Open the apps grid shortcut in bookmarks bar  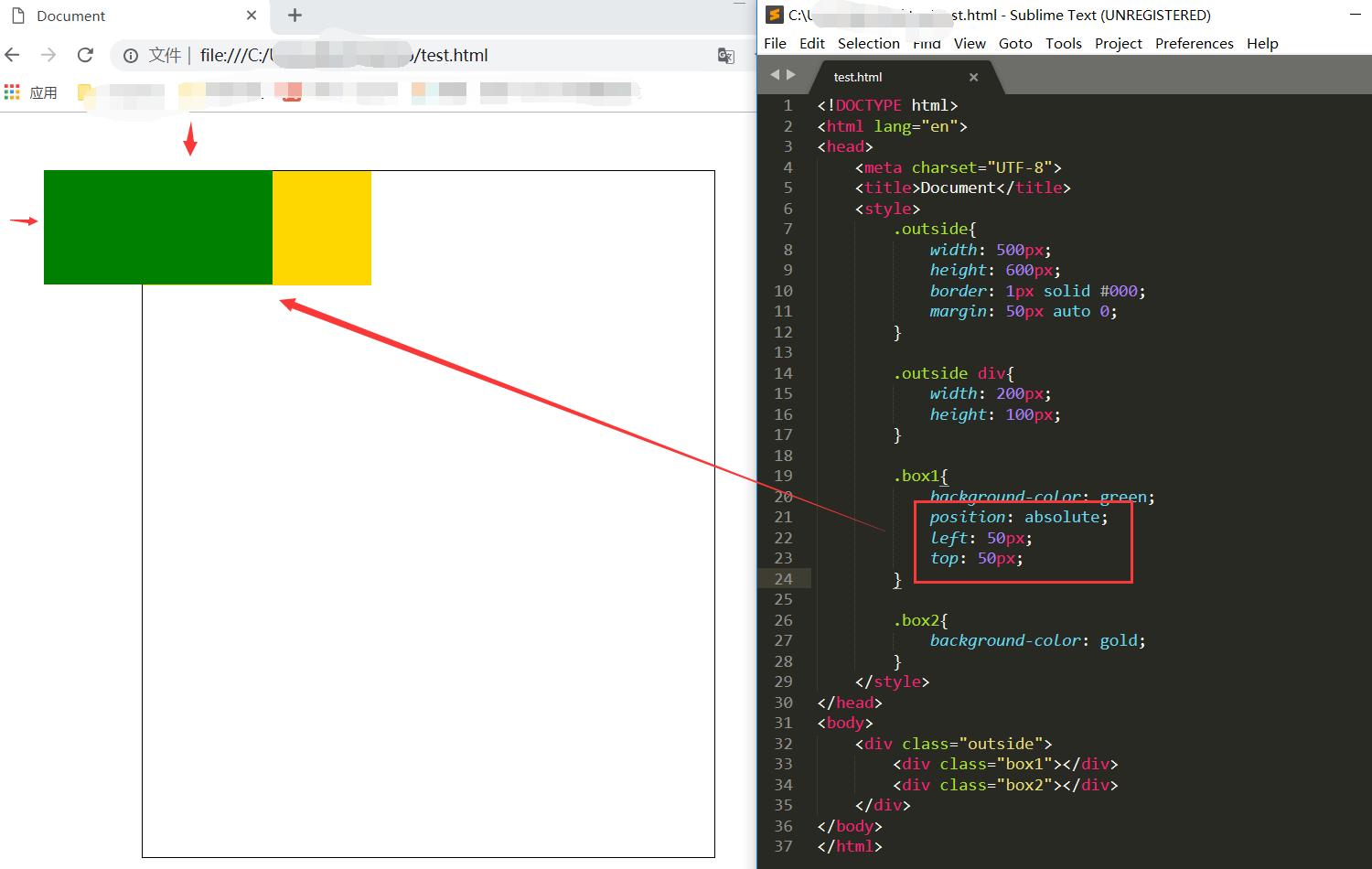point(13,91)
